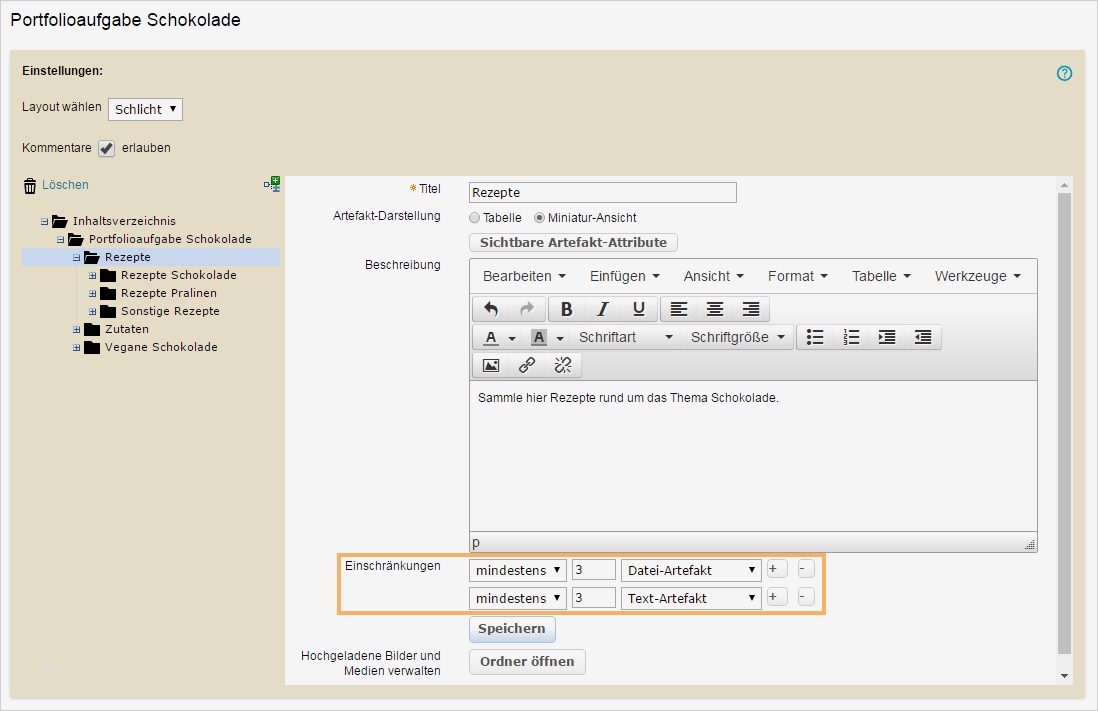This screenshot has width=1098, height=711.
Task: Select the Tabelle radio button
Action: pos(475,218)
